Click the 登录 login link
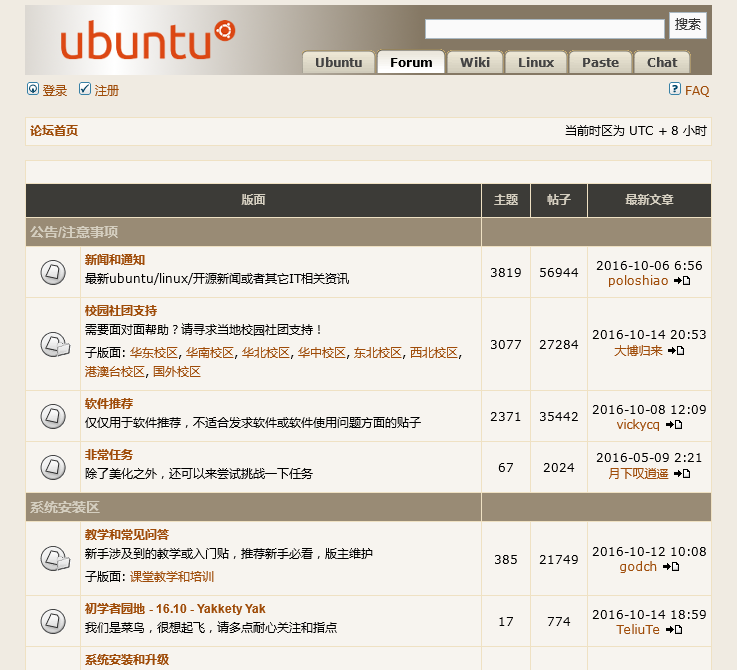This screenshot has height=670, width=737. [55, 90]
